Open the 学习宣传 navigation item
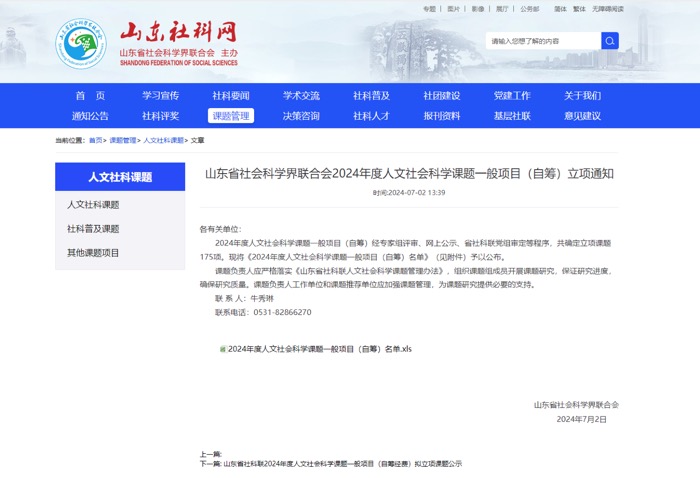Viewport: 700px width, 478px height. click(160, 96)
